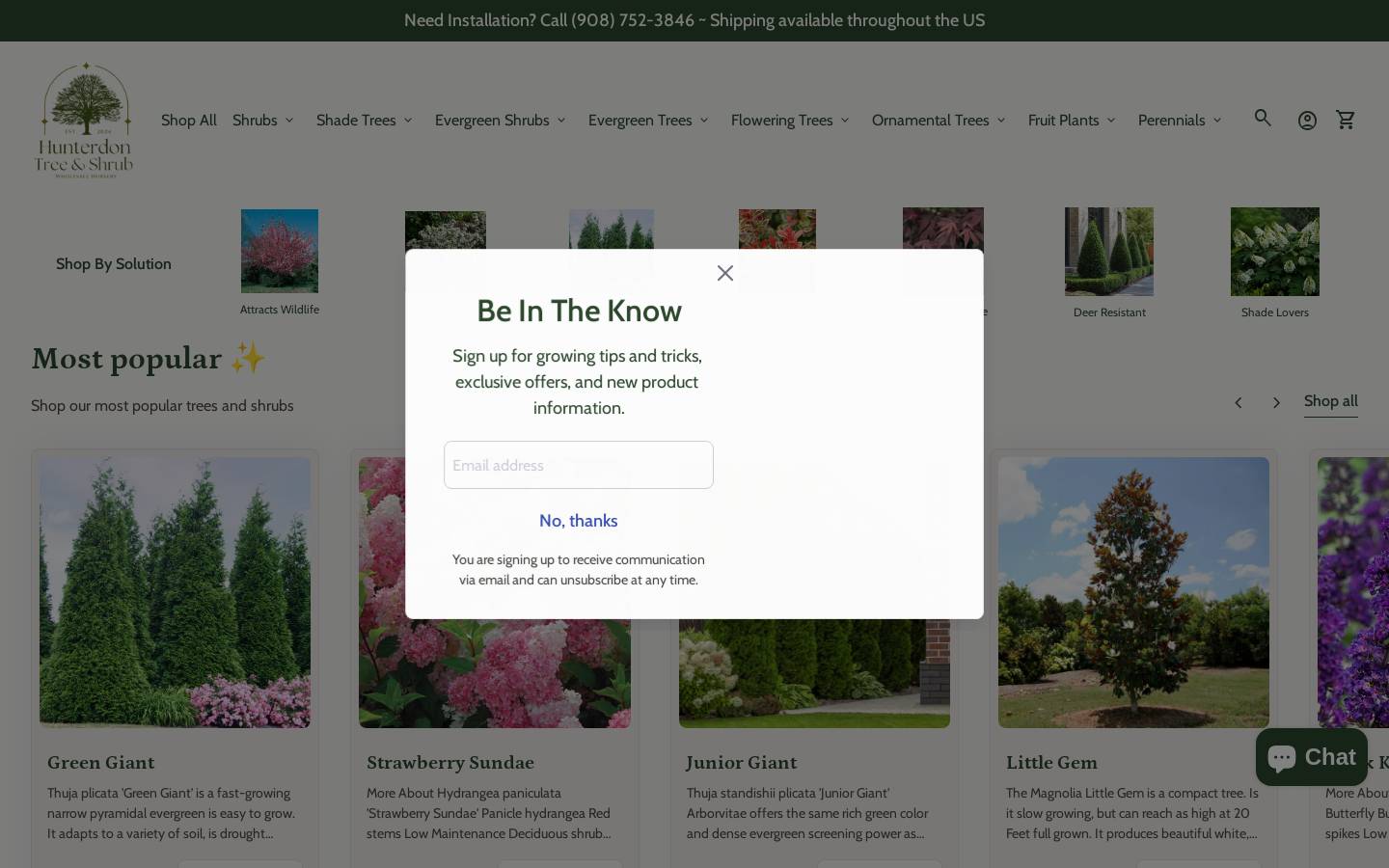Image resolution: width=1389 pixels, height=868 pixels.
Task: Click the Shop By Solution label
Action: (114, 264)
